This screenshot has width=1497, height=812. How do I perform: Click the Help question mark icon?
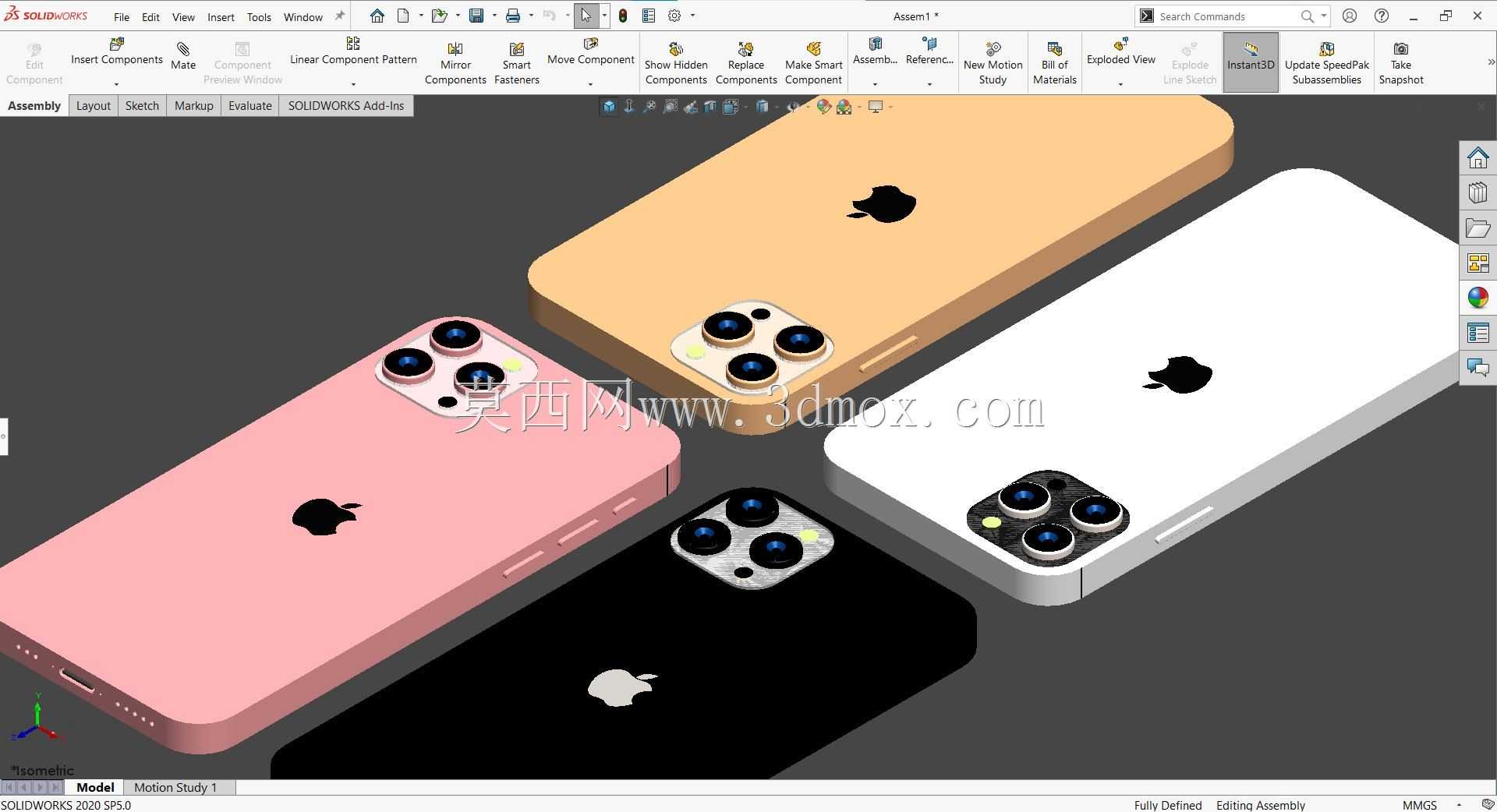[x=1382, y=16]
